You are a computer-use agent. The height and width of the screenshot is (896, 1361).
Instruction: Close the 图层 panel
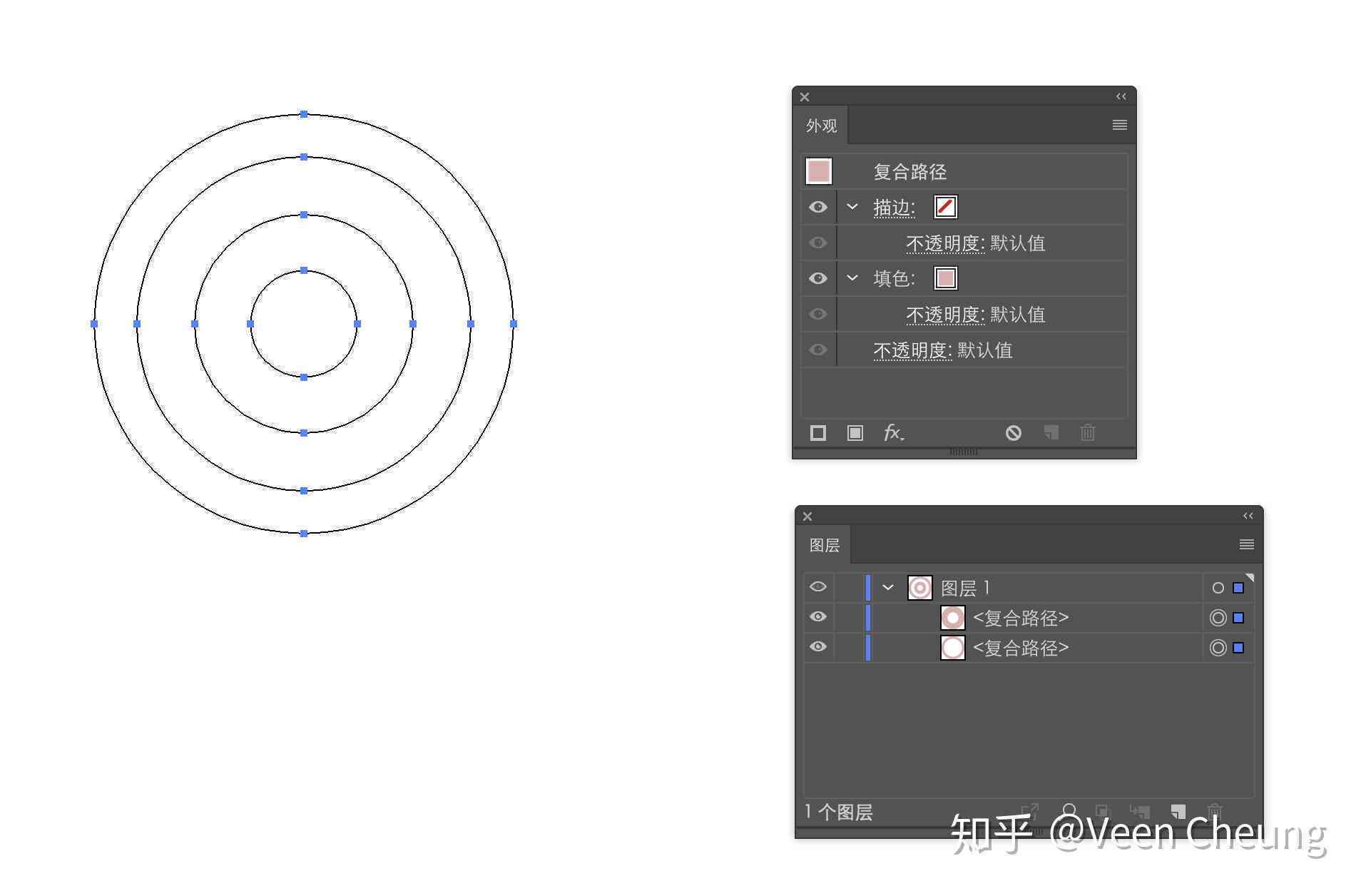pos(807,516)
